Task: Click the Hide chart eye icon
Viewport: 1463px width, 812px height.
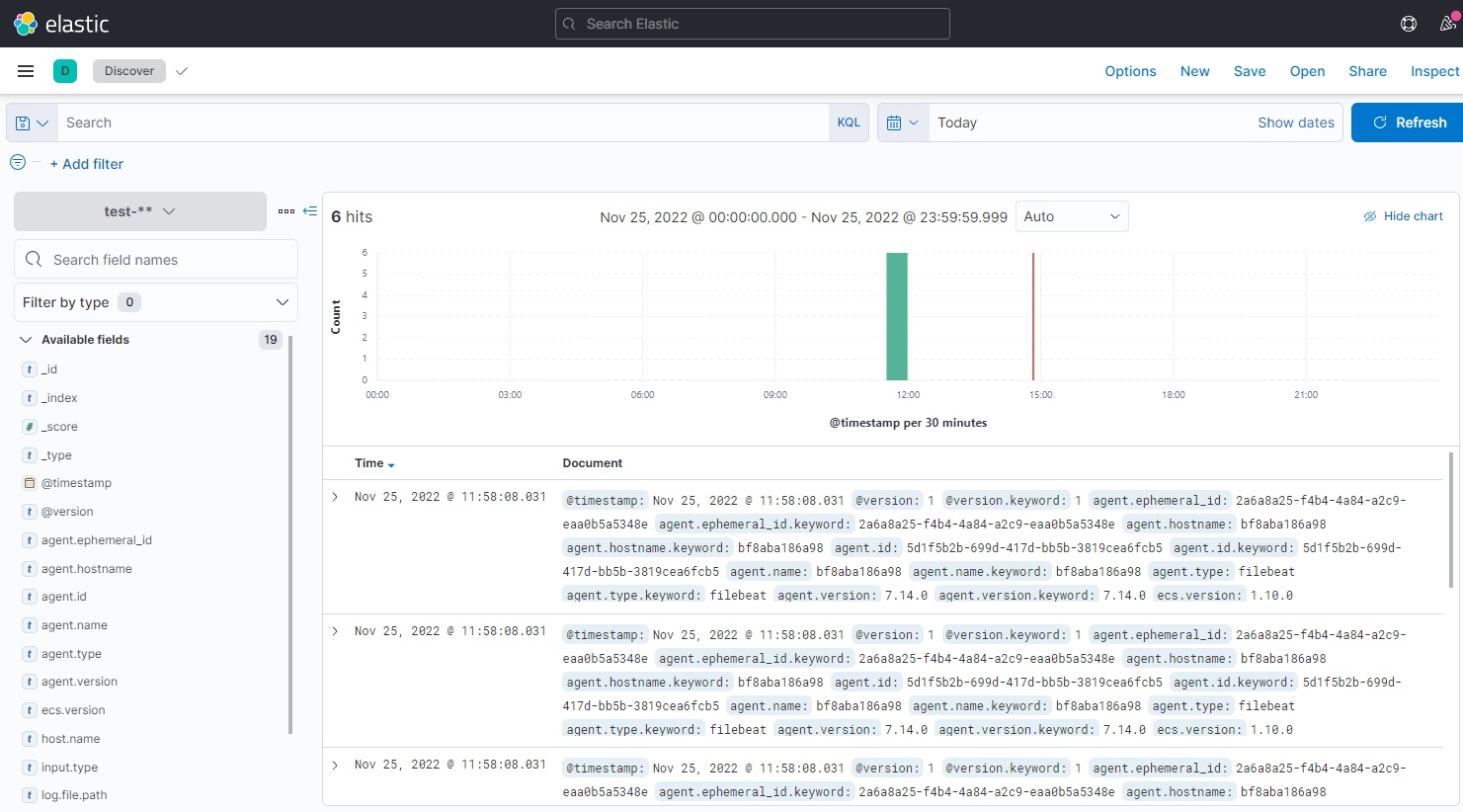Action: (x=1370, y=216)
